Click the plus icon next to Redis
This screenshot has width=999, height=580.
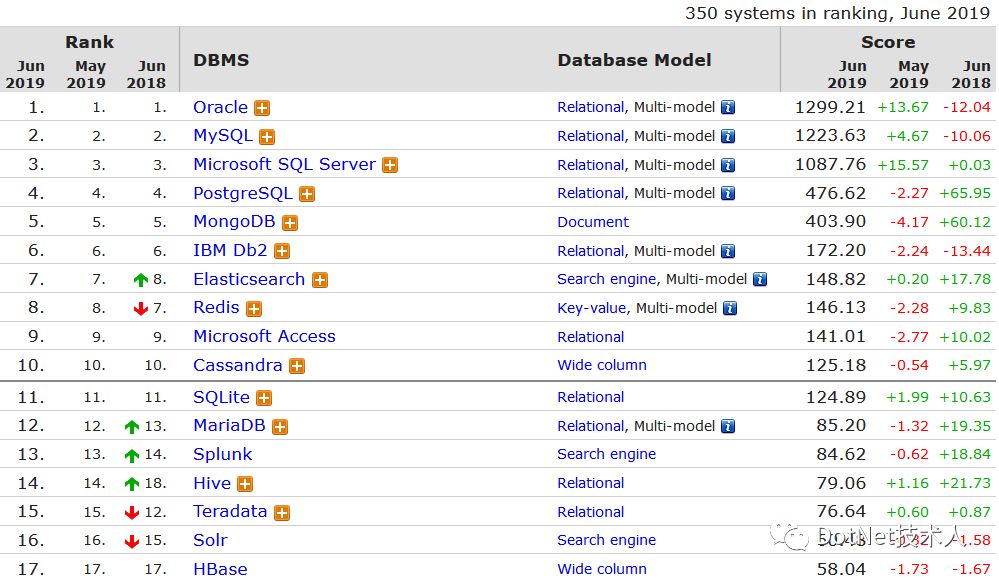[x=254, y=308]
